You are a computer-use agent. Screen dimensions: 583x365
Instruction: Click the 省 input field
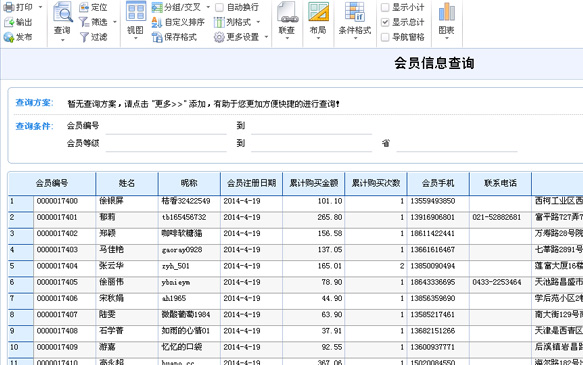(x=457, y=144)
